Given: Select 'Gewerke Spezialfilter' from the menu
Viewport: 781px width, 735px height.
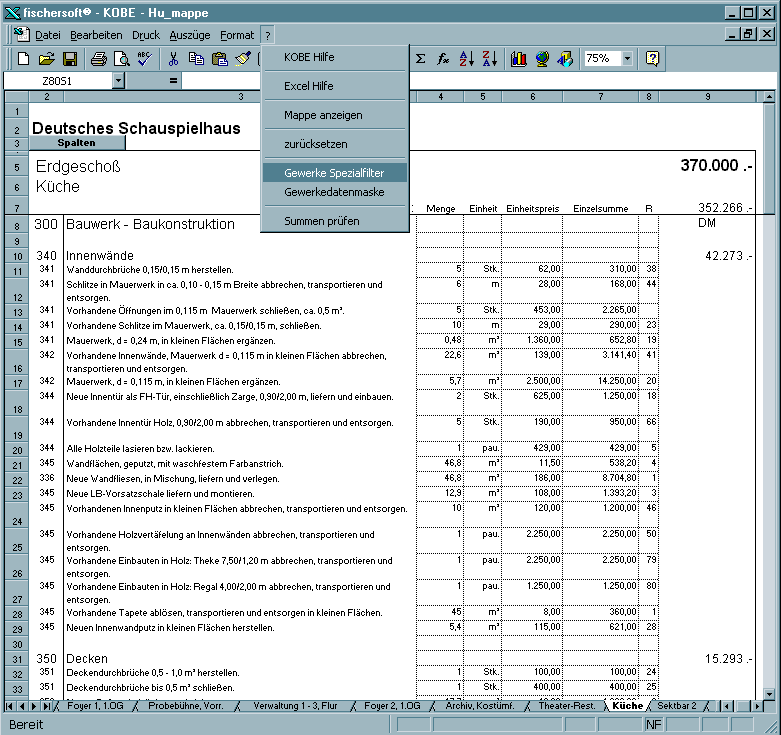Looking at the screenshot, I should pyautogui.click(x=334, y=173).
